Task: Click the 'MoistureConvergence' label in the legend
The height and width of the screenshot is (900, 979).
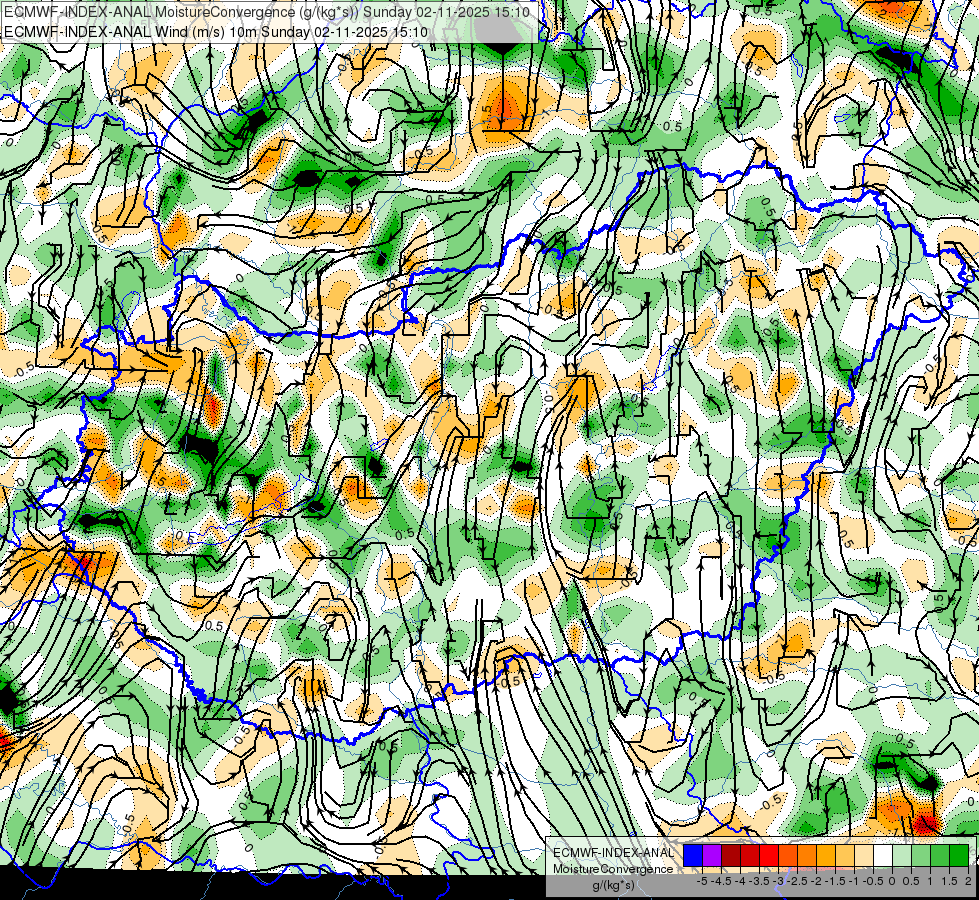Action: pyautogui.click(x=613, y=869)
